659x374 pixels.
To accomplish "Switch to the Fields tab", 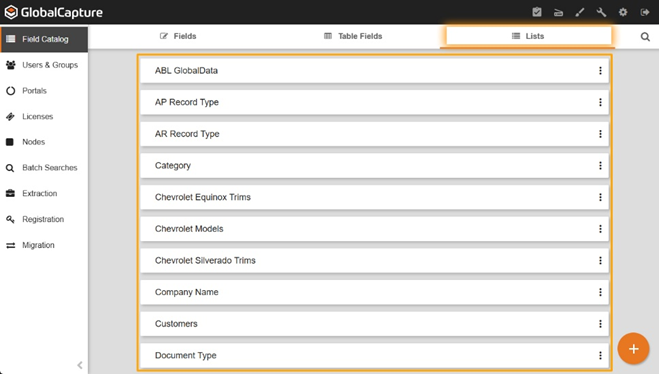I will 178,36.
